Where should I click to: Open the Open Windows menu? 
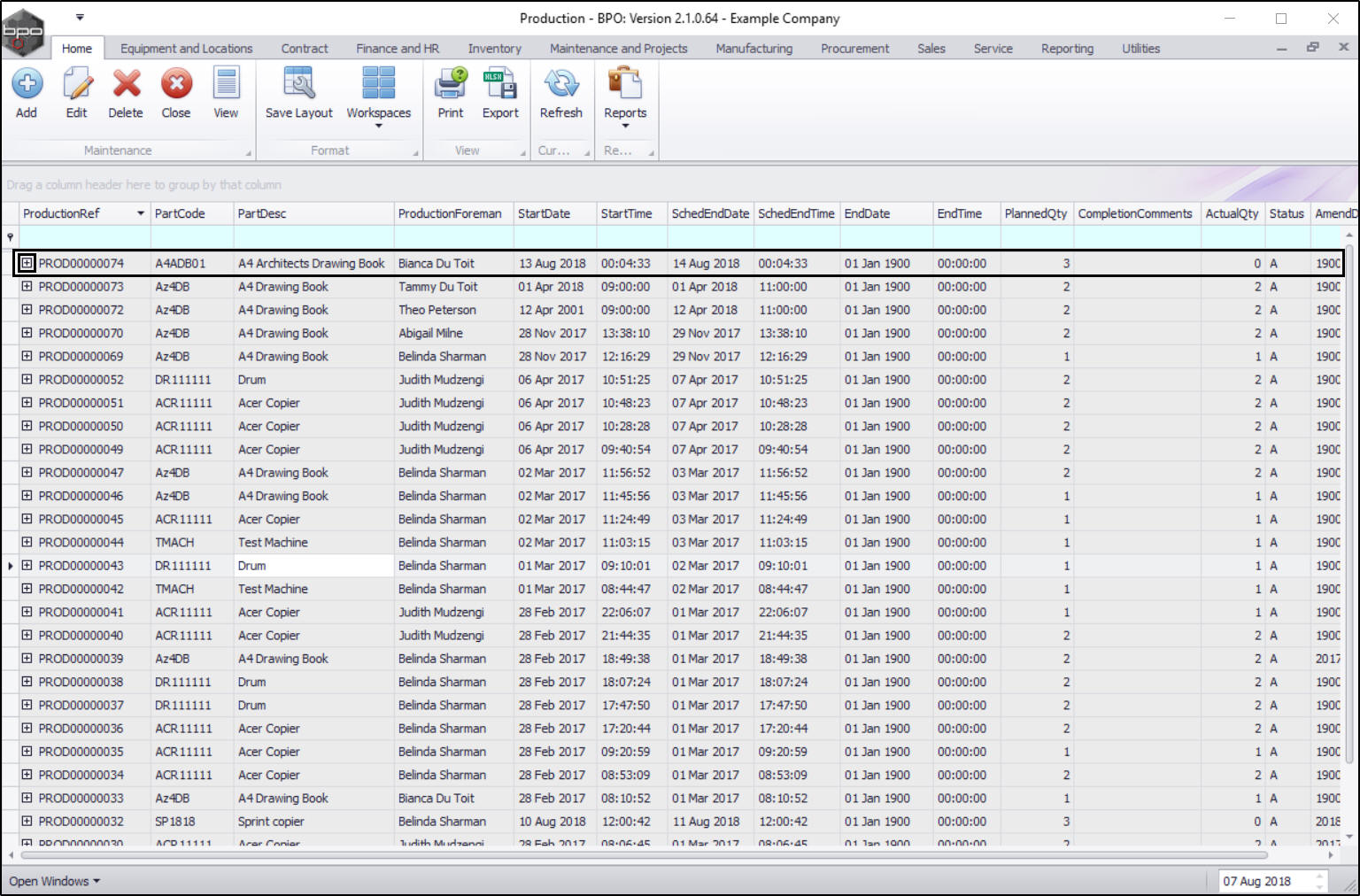[54, 881]
